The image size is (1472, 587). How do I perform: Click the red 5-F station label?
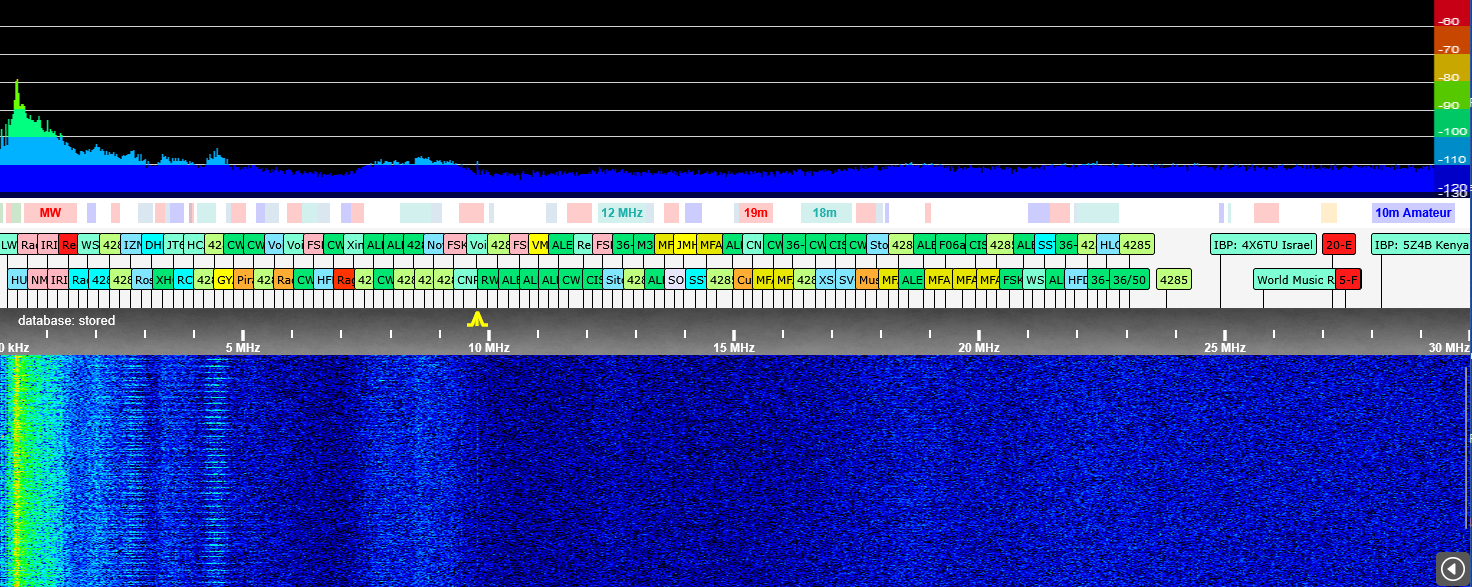(x=1349, y=280)
